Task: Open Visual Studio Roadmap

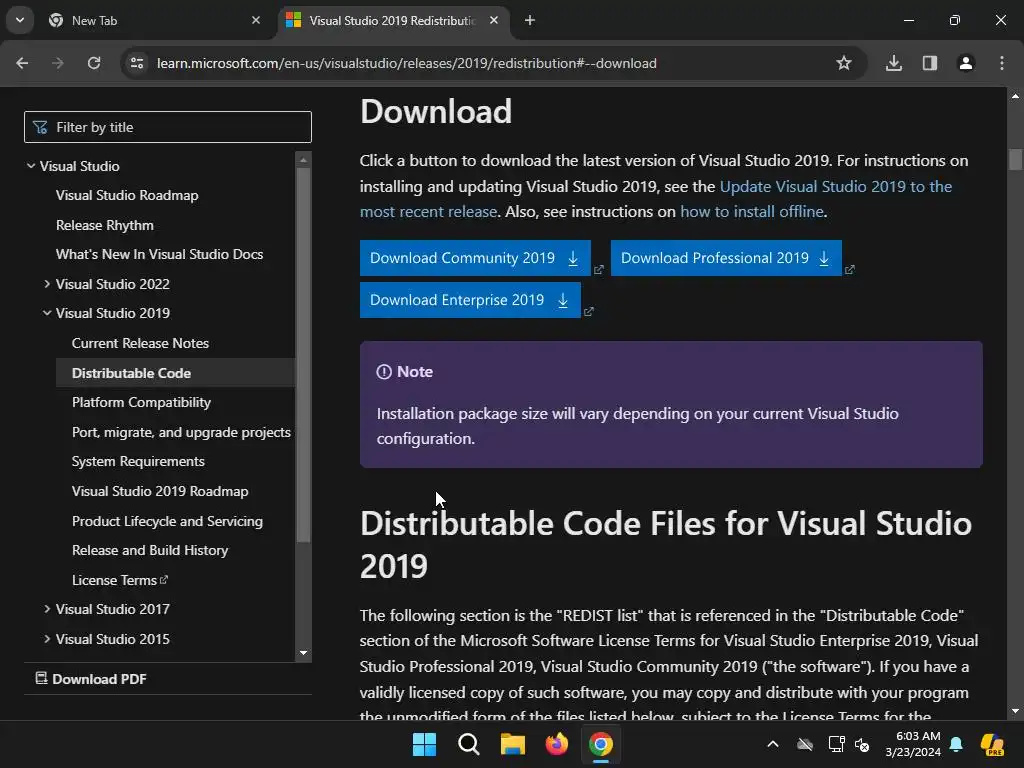Action: click(x=127, y=195)
